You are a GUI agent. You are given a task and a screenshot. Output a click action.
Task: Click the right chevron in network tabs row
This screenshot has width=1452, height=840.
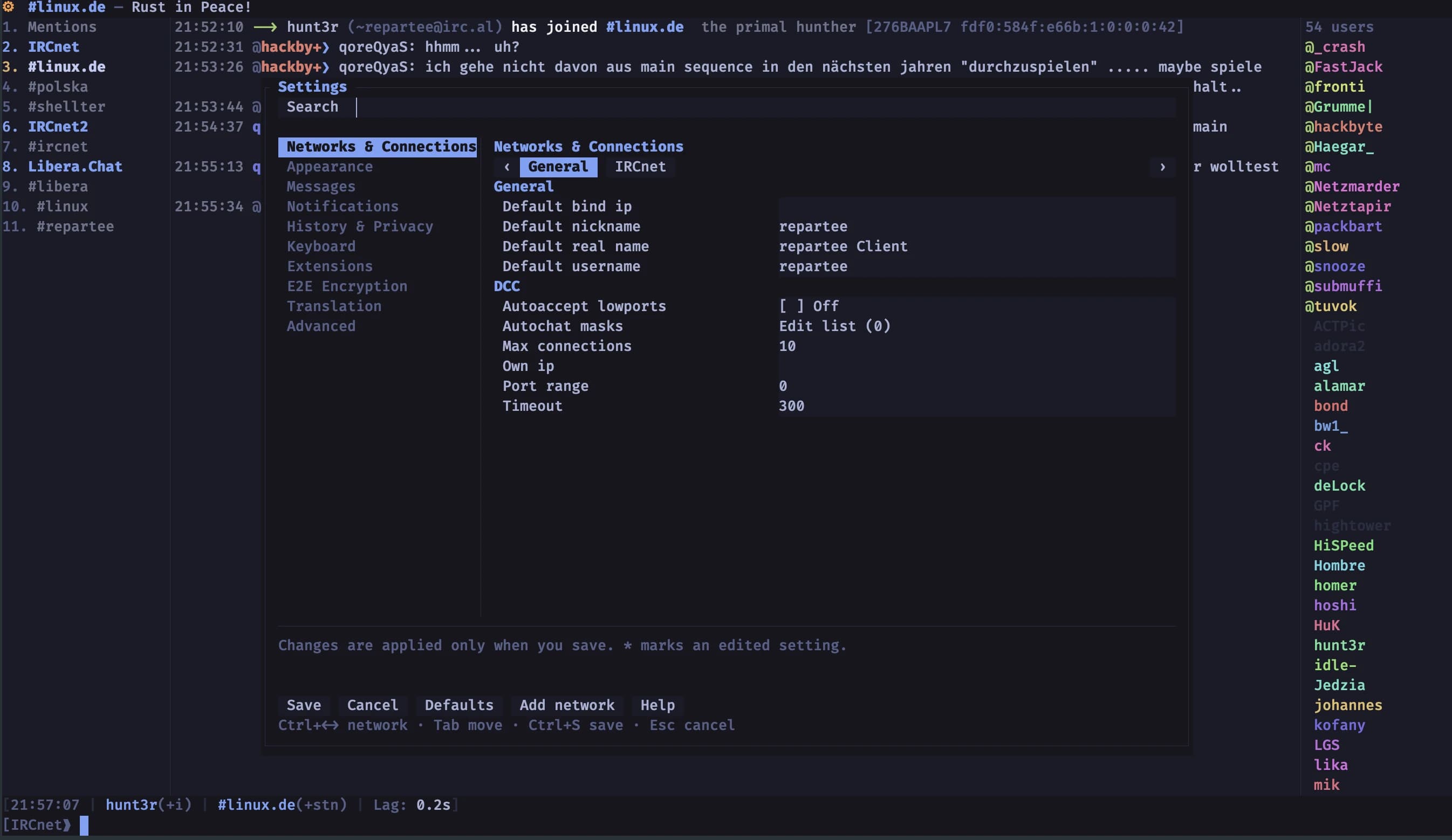(1162, 167)
